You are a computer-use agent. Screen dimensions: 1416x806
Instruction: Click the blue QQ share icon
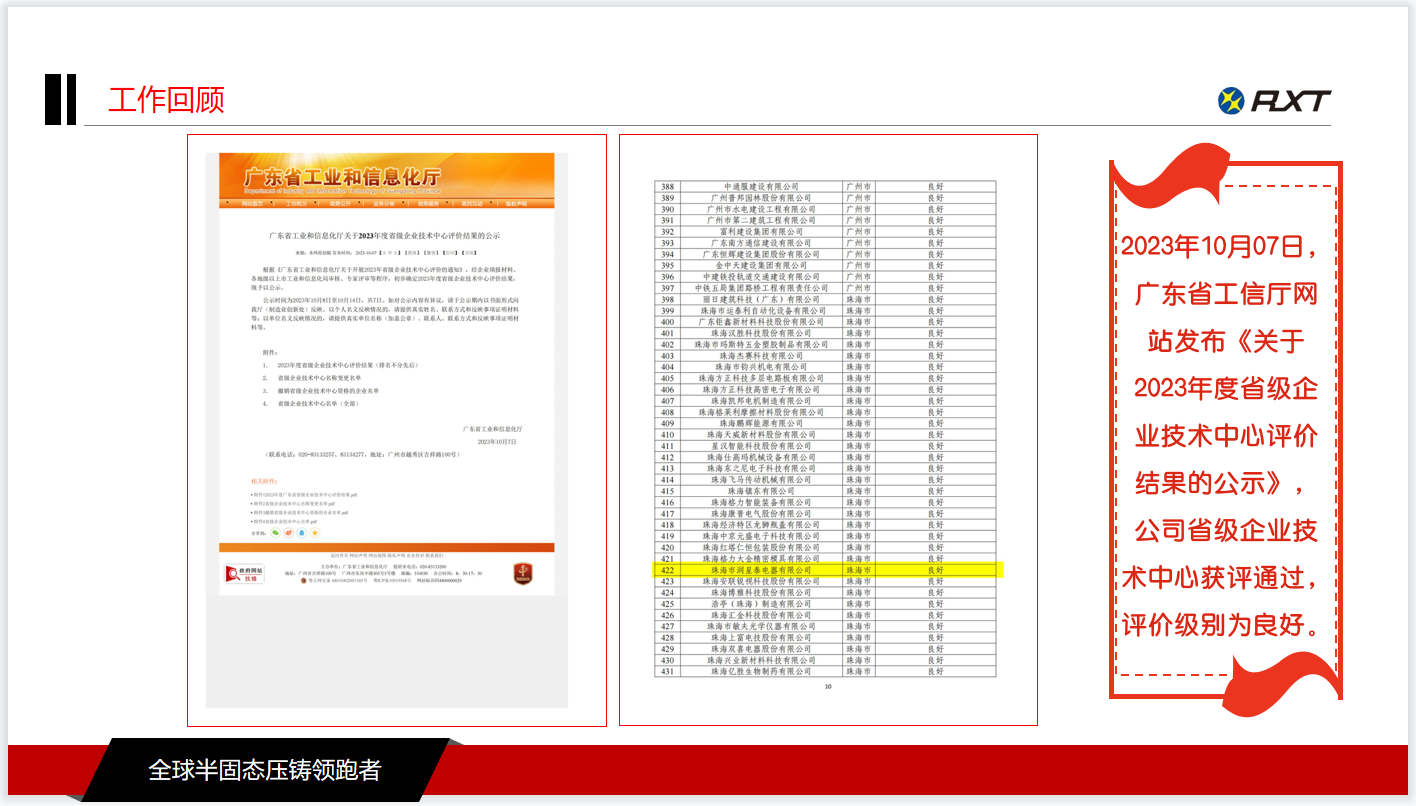tap(302, 533)
